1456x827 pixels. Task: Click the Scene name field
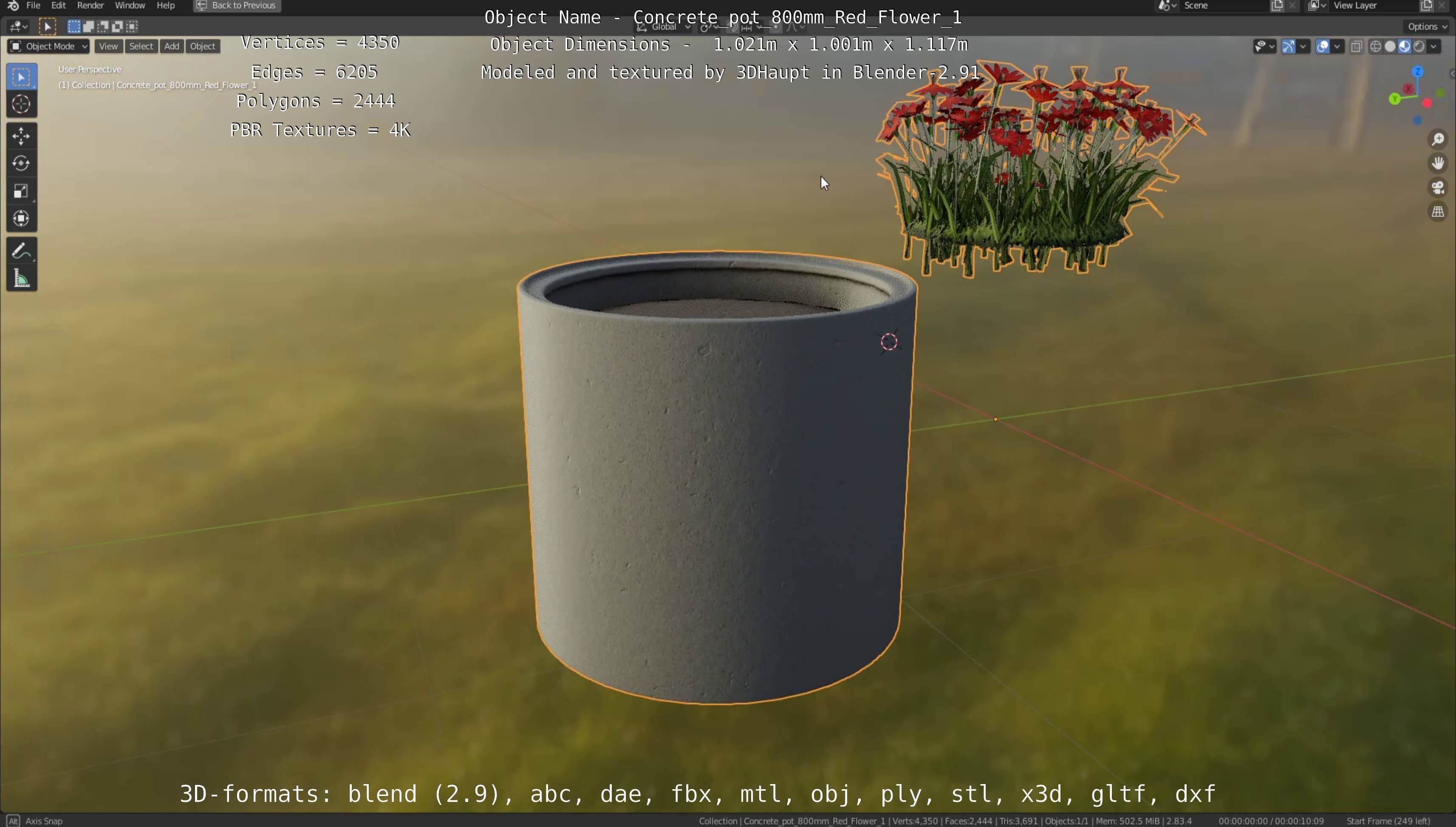1224,6
